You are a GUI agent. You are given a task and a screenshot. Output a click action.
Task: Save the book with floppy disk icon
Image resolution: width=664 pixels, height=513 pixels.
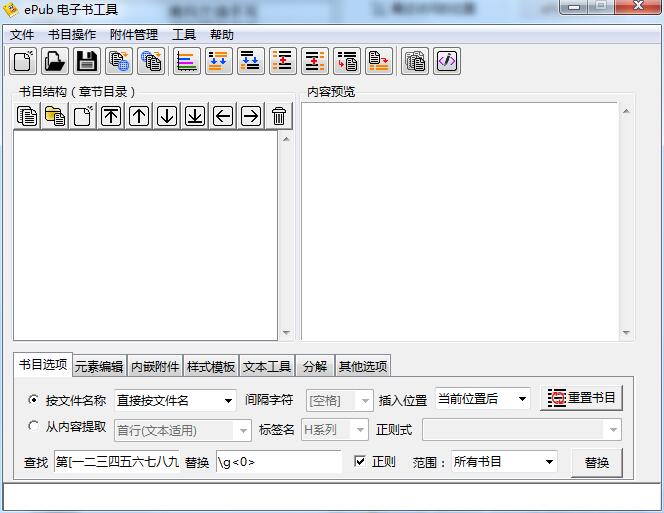tap(87, 61)
